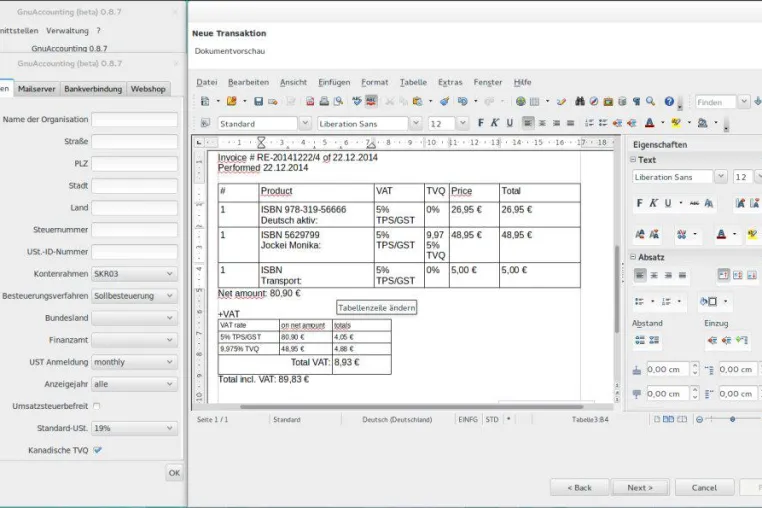The image size is (762, 508).
Task: Toggle Nonprinting Characters pilcrow icon
Action: click(x=636, y=101)
